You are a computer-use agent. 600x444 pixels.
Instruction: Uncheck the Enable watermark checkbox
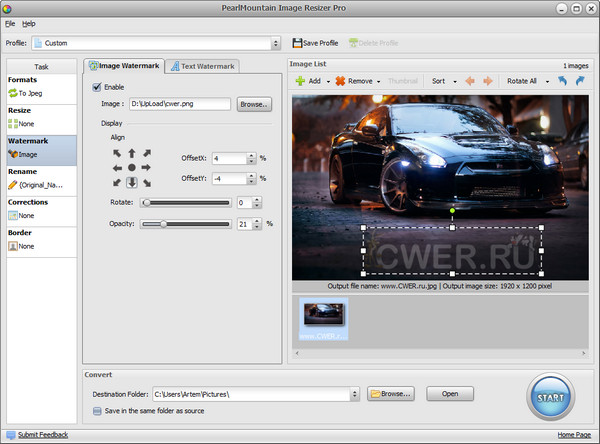click(95, 87)
